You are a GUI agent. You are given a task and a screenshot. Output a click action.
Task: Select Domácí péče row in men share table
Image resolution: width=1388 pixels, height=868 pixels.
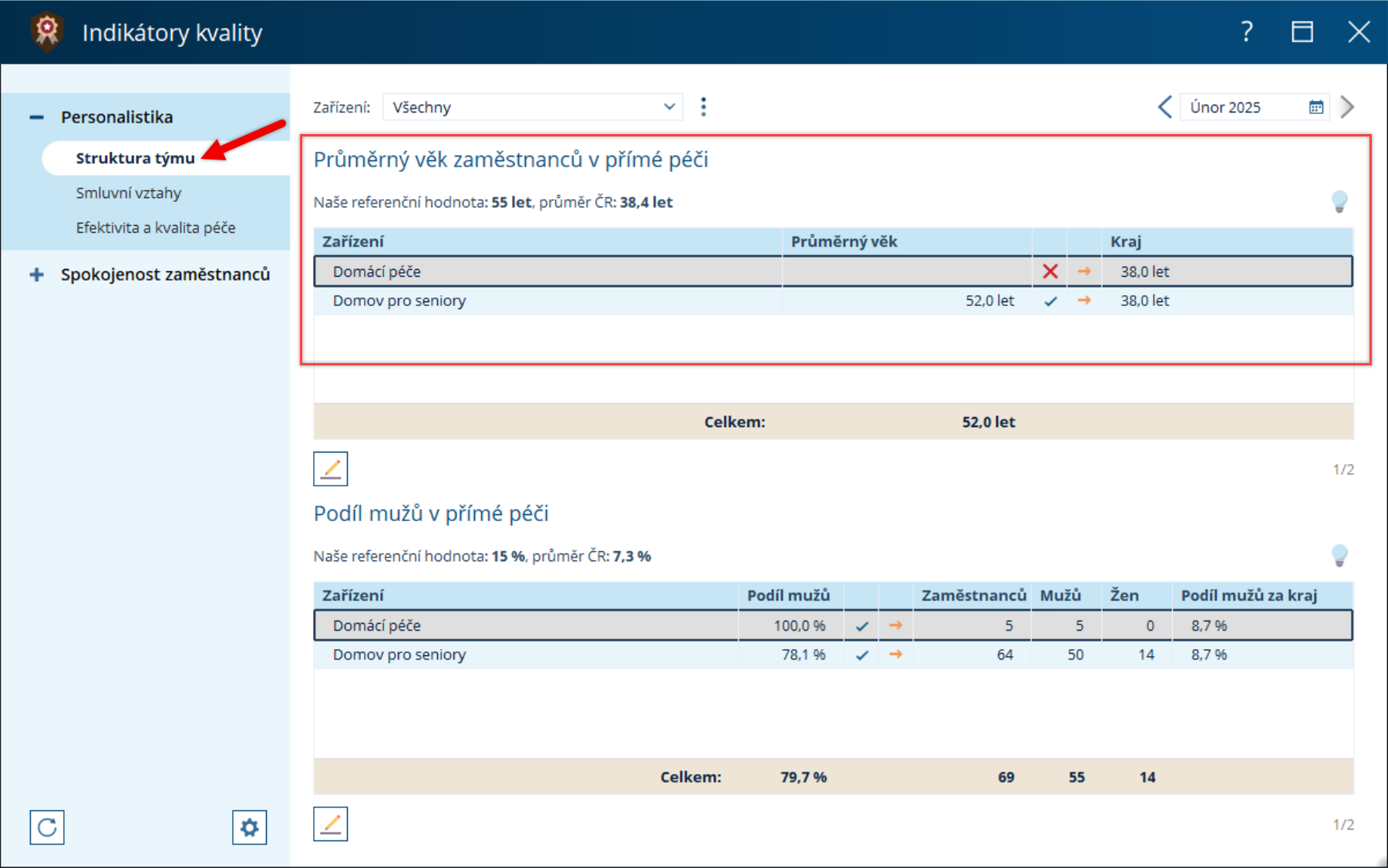pyautogui.click(x=833, y=625)
